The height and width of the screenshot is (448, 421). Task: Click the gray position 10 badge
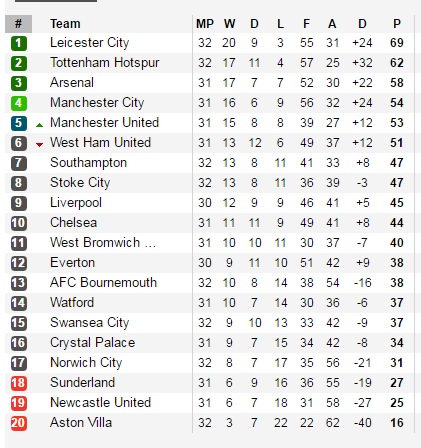click(x=19, y=223)
